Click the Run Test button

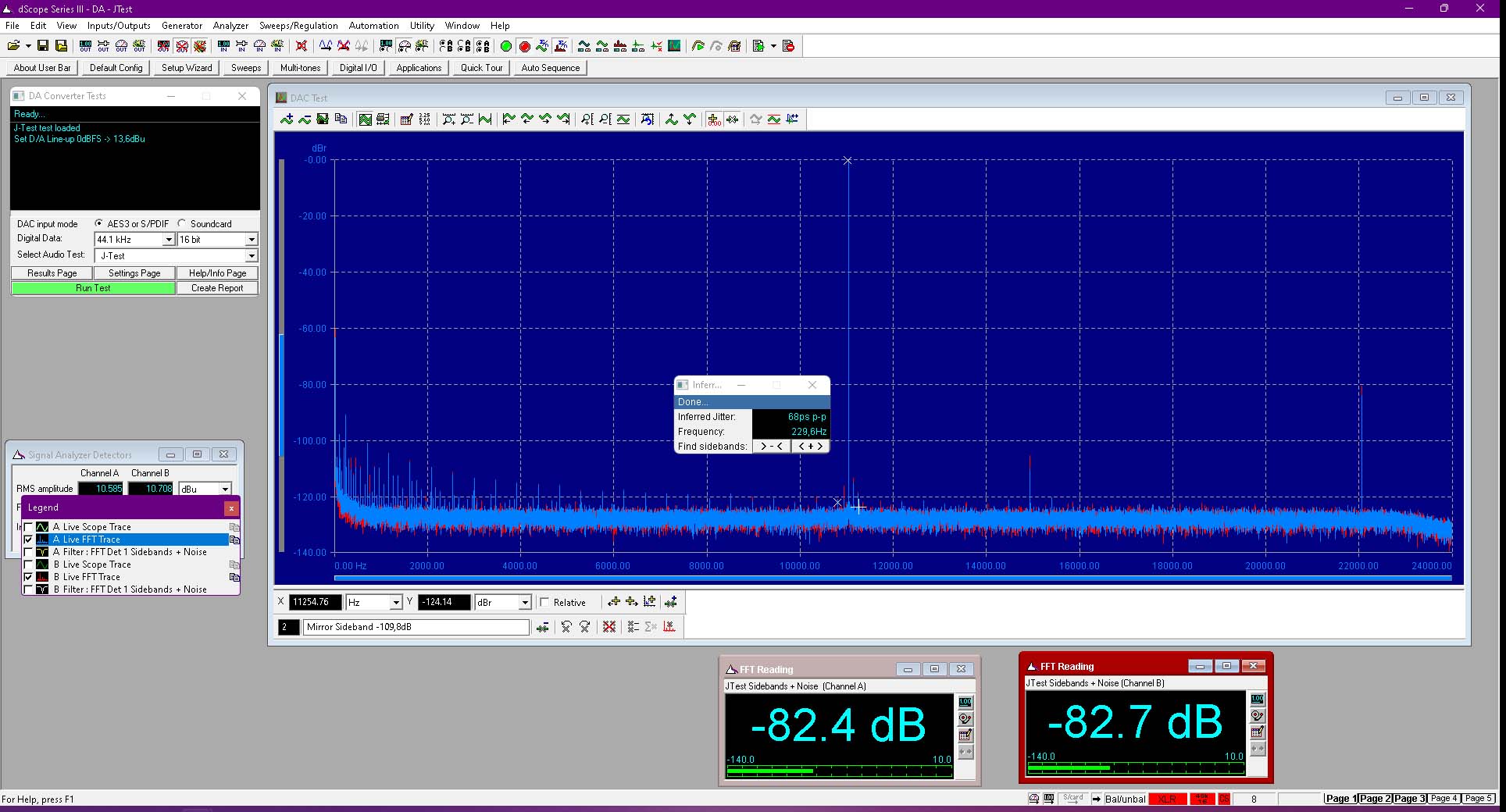[93, 288]
